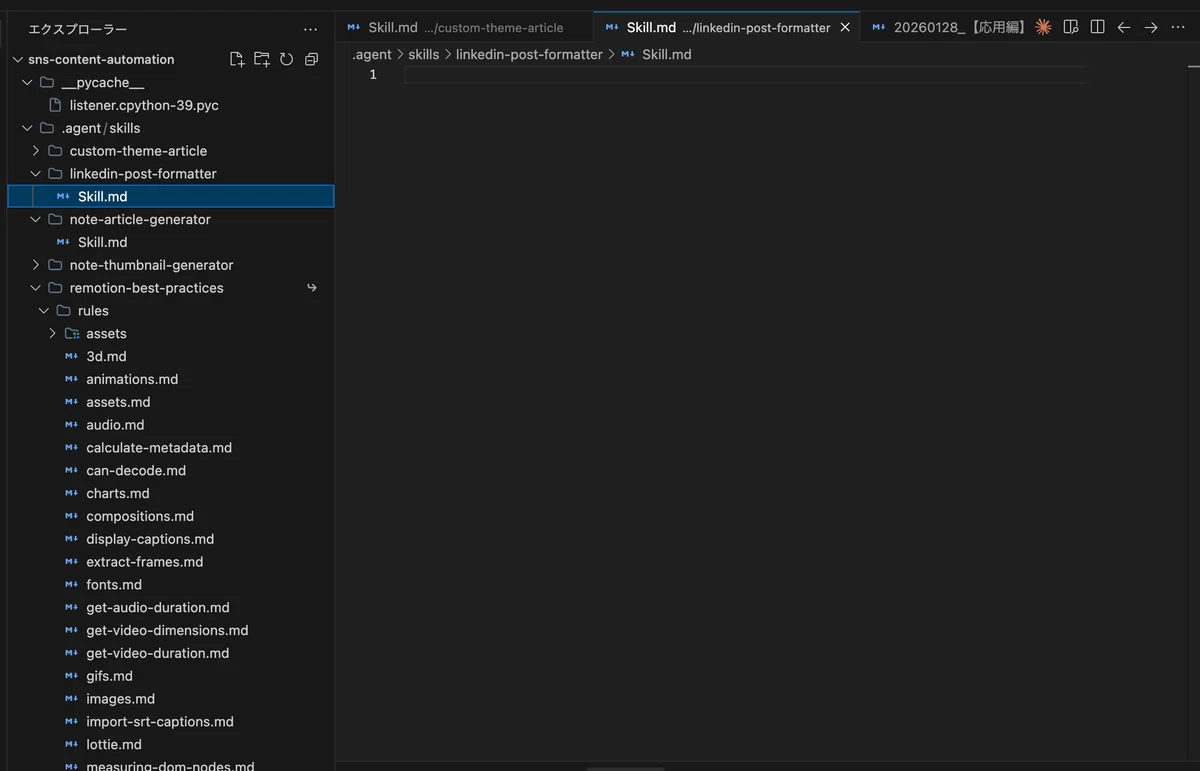1200x771 pixels.
Task: Navigate forward with right arrow icon
Action: [x=1151, y=27]
